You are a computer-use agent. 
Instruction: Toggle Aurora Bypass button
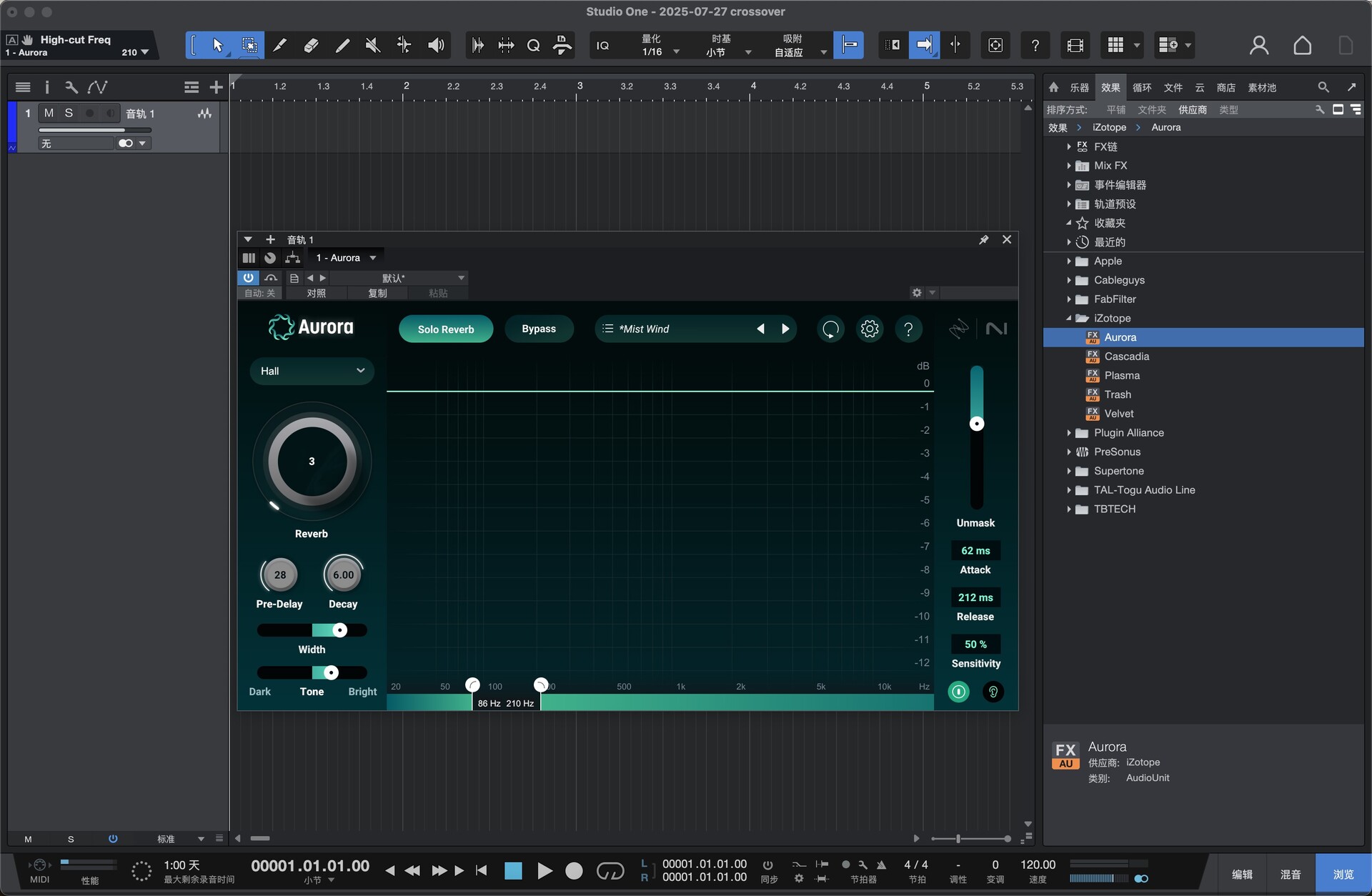(539, 329)
